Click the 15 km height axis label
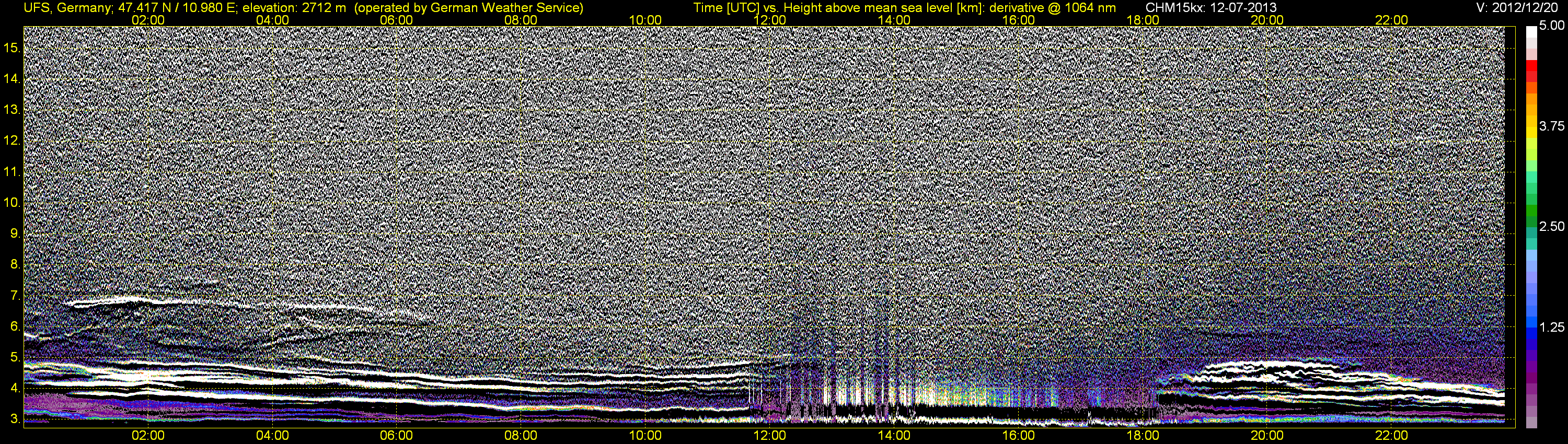The width and height of the screenshot is (1568, 444). coord(11,48)
